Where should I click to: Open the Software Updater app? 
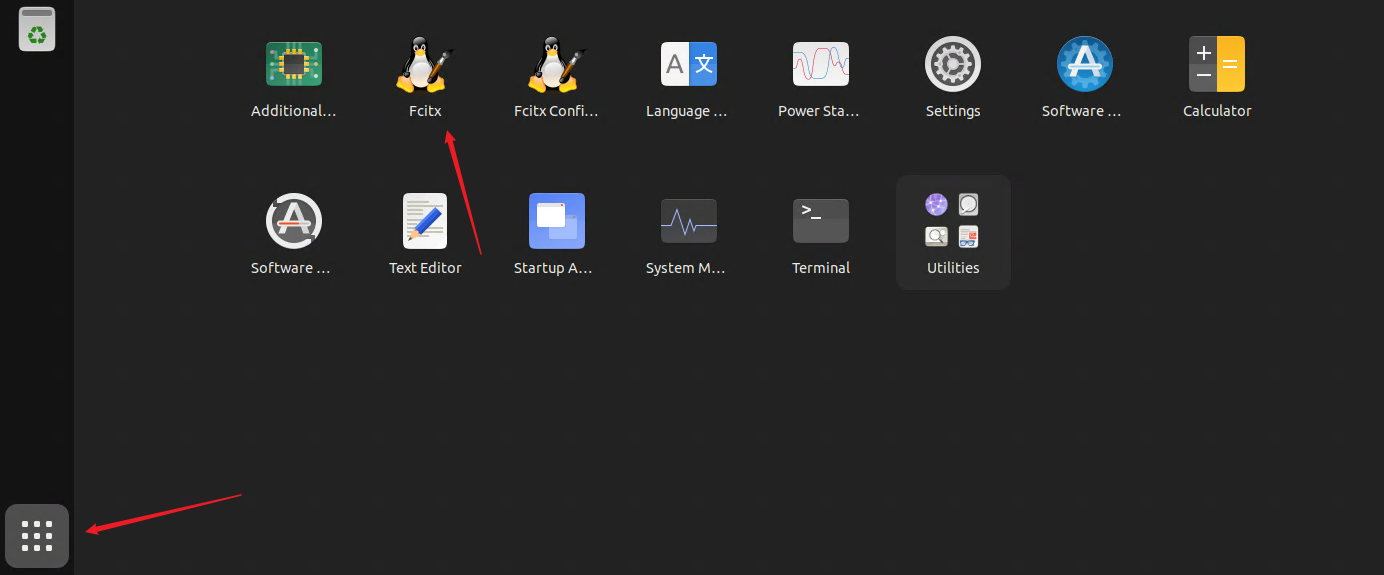pyautogui.click(x=293, y=221)
